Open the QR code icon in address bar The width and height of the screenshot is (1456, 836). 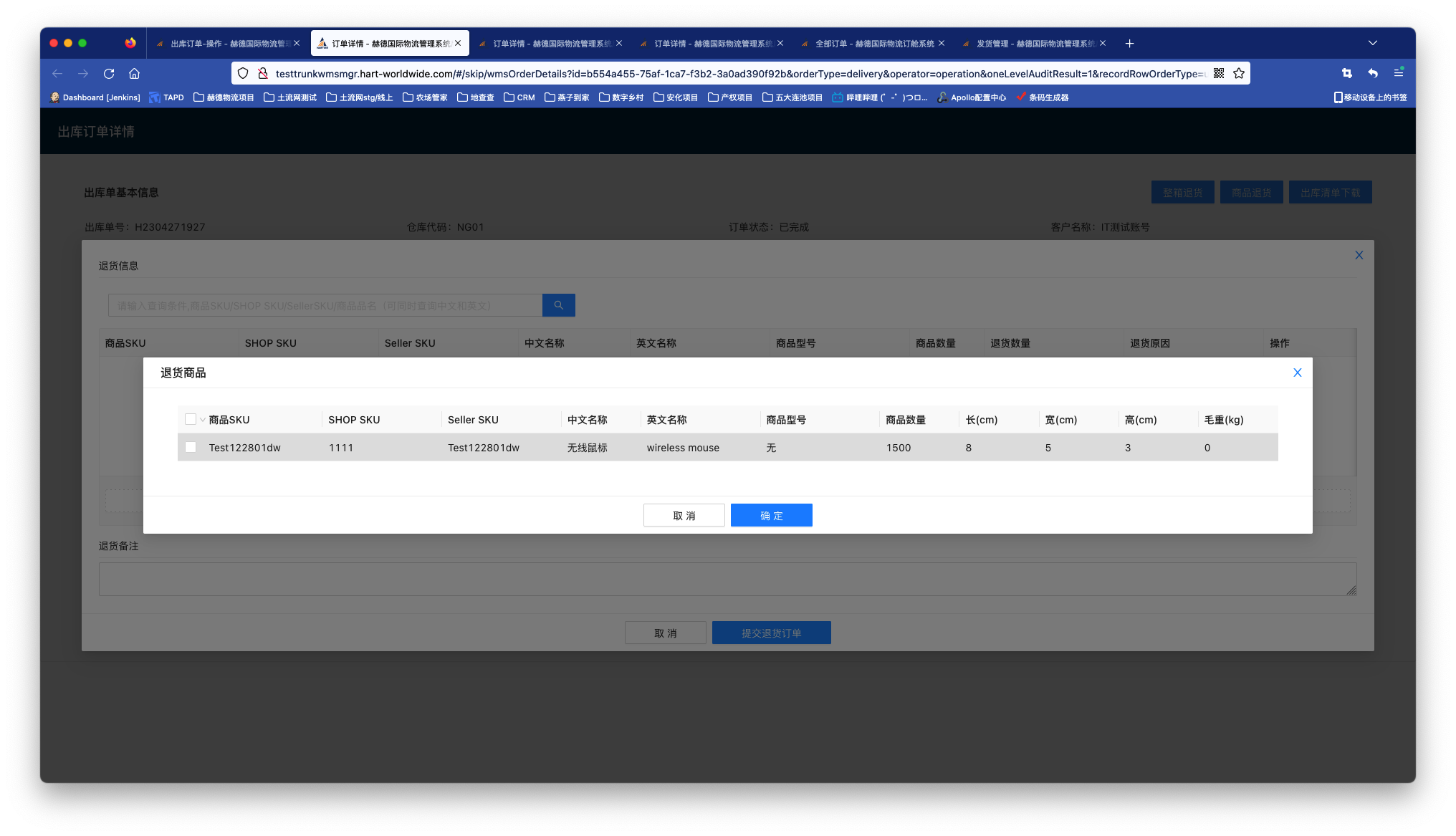coord(1219,74)
